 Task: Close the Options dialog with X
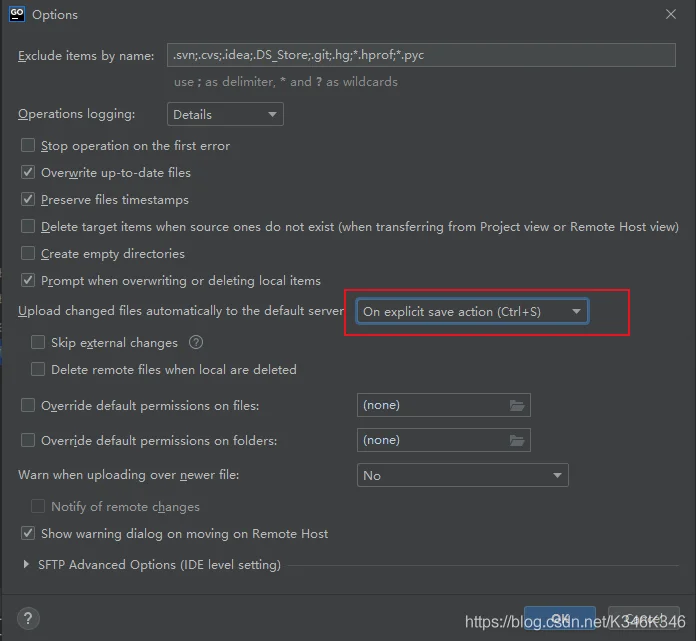(x=670, y=15)
